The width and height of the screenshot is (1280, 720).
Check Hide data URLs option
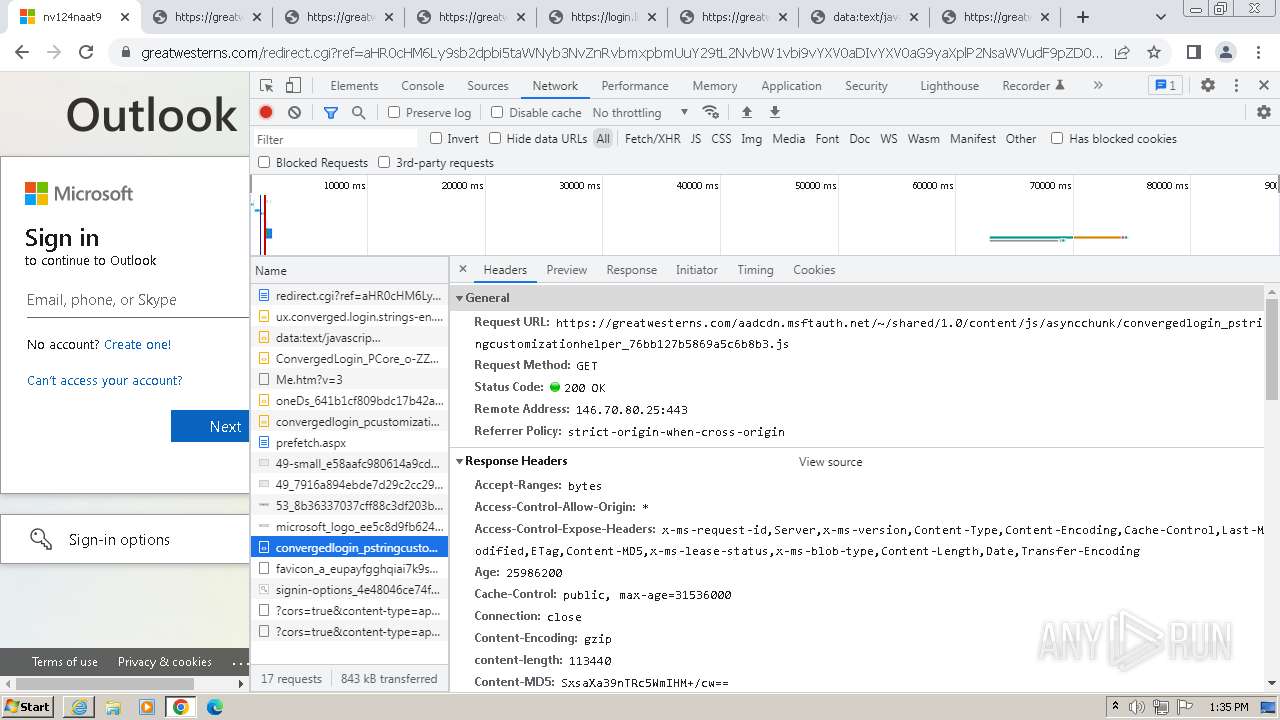coord(495,138)
